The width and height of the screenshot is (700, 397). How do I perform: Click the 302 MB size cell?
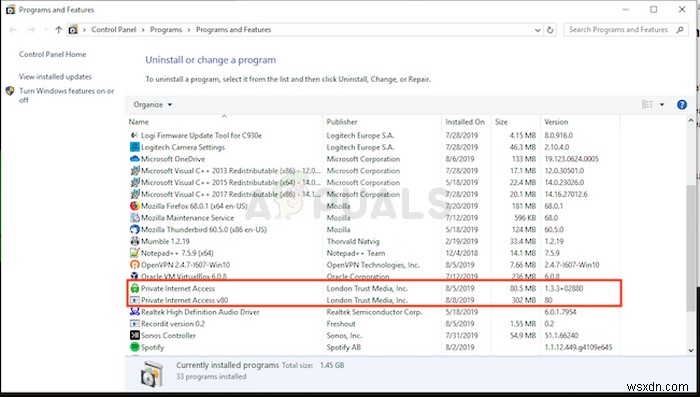pos(524,300)
